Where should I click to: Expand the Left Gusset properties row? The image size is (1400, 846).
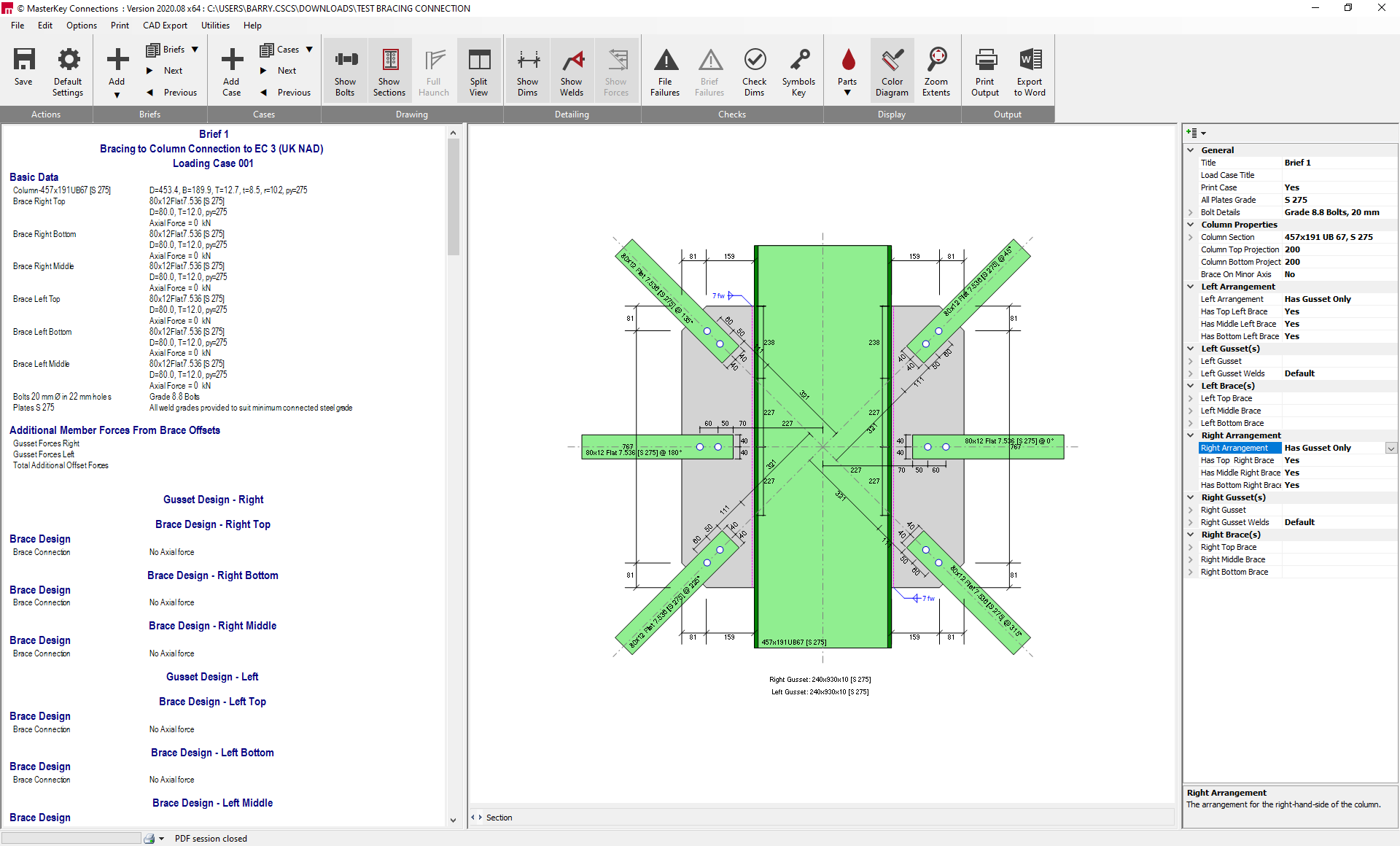[x=1191, y=361]
